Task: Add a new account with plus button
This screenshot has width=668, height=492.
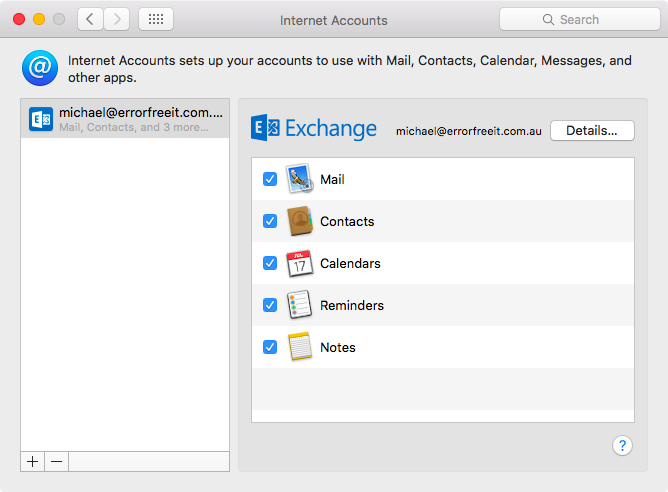Action: coord(32,462)
